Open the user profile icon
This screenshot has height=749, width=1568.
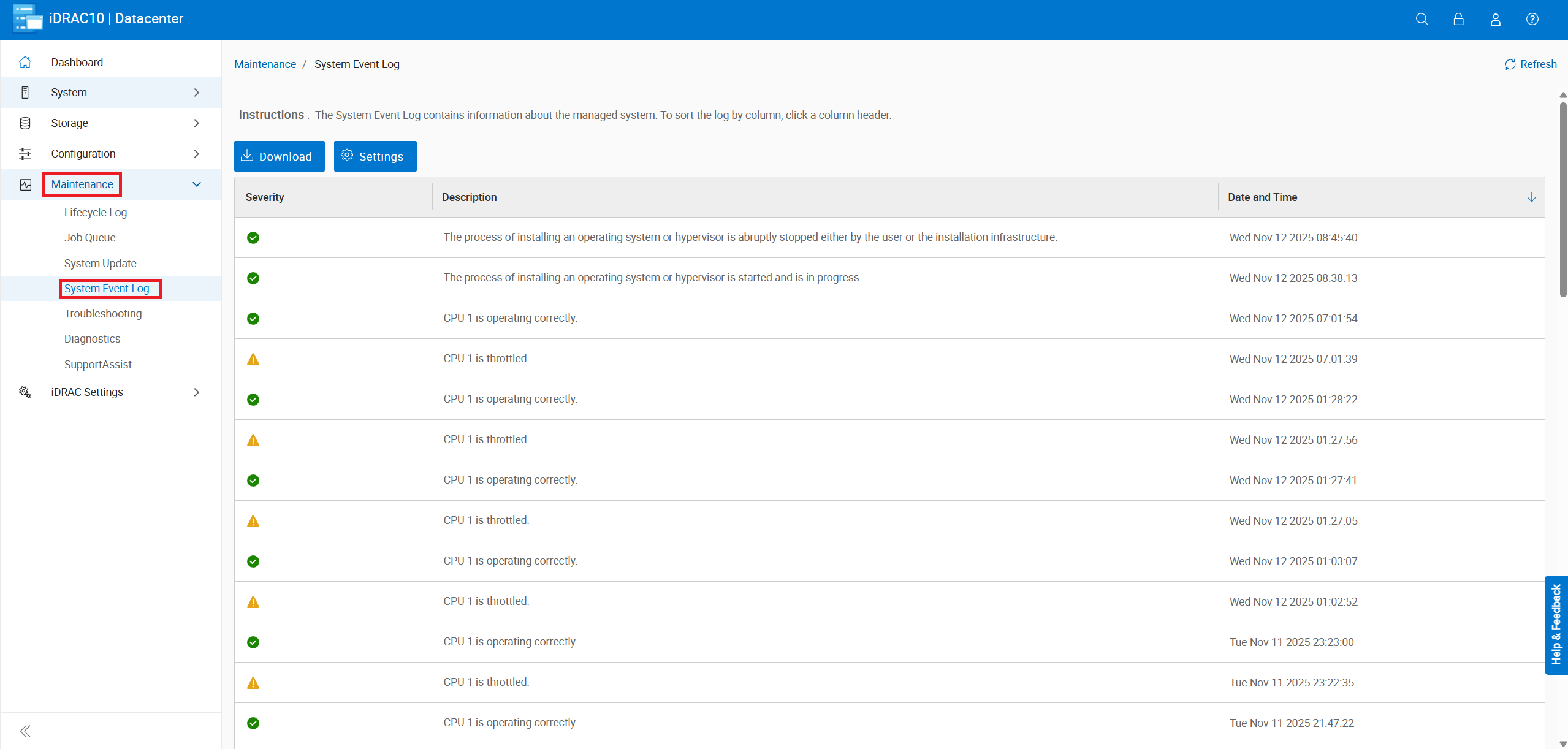(1495, 20)
